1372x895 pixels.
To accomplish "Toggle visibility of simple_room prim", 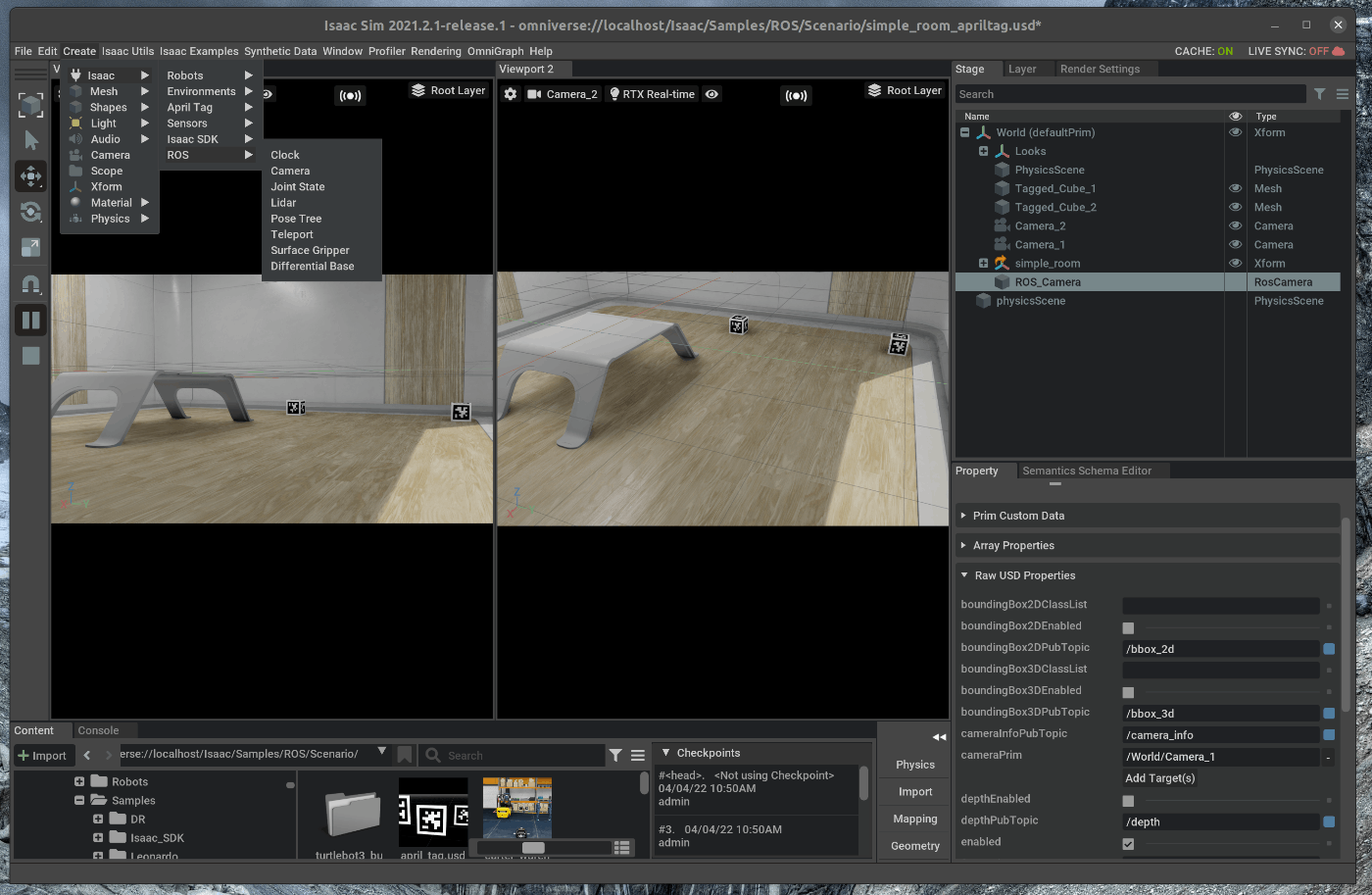I will 1236,263.
